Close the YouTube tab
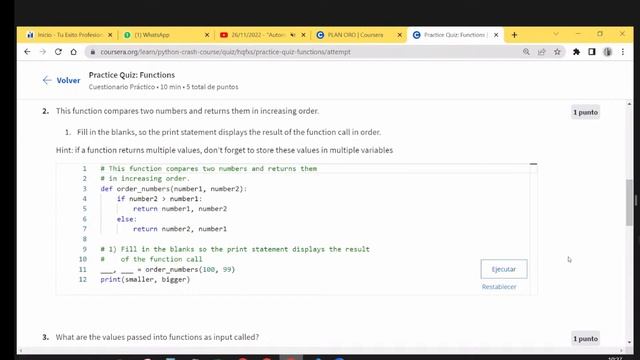Screen dimensions: 640x360 click(x=303, y=35)
